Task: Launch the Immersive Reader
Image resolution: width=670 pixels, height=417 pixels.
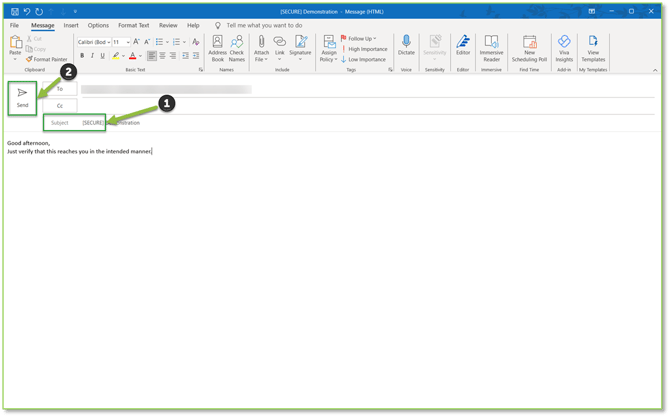Action: tap(491, 48)
